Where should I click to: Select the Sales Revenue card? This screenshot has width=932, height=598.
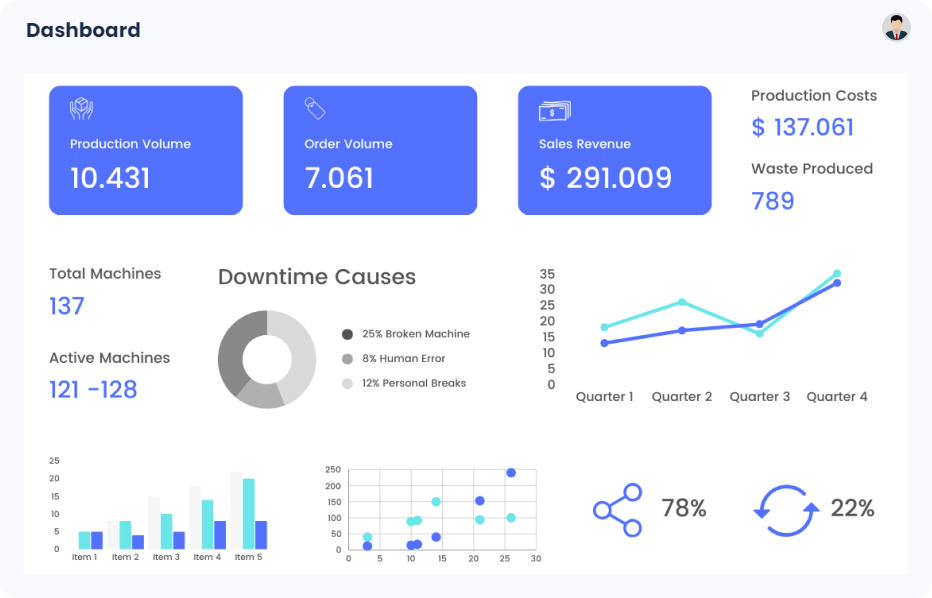pos(614,150)
